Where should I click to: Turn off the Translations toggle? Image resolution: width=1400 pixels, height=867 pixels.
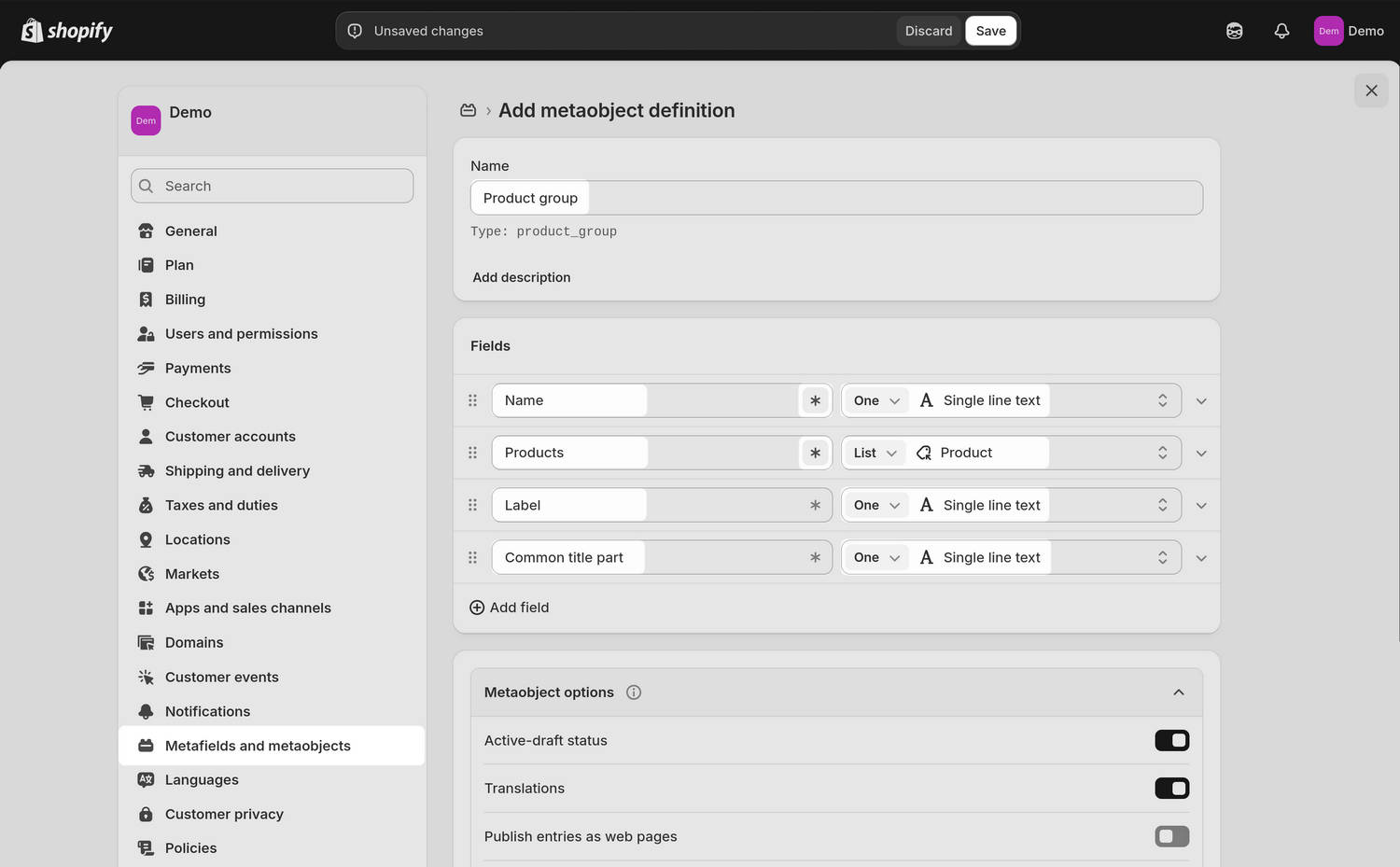point(1171,788)
